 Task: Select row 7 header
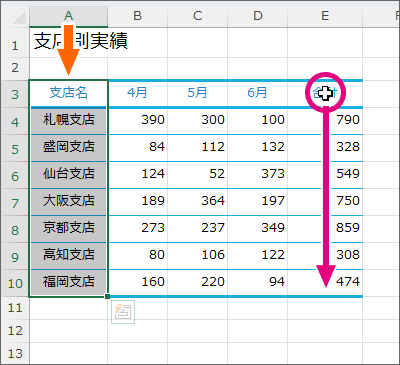point(15,202)
